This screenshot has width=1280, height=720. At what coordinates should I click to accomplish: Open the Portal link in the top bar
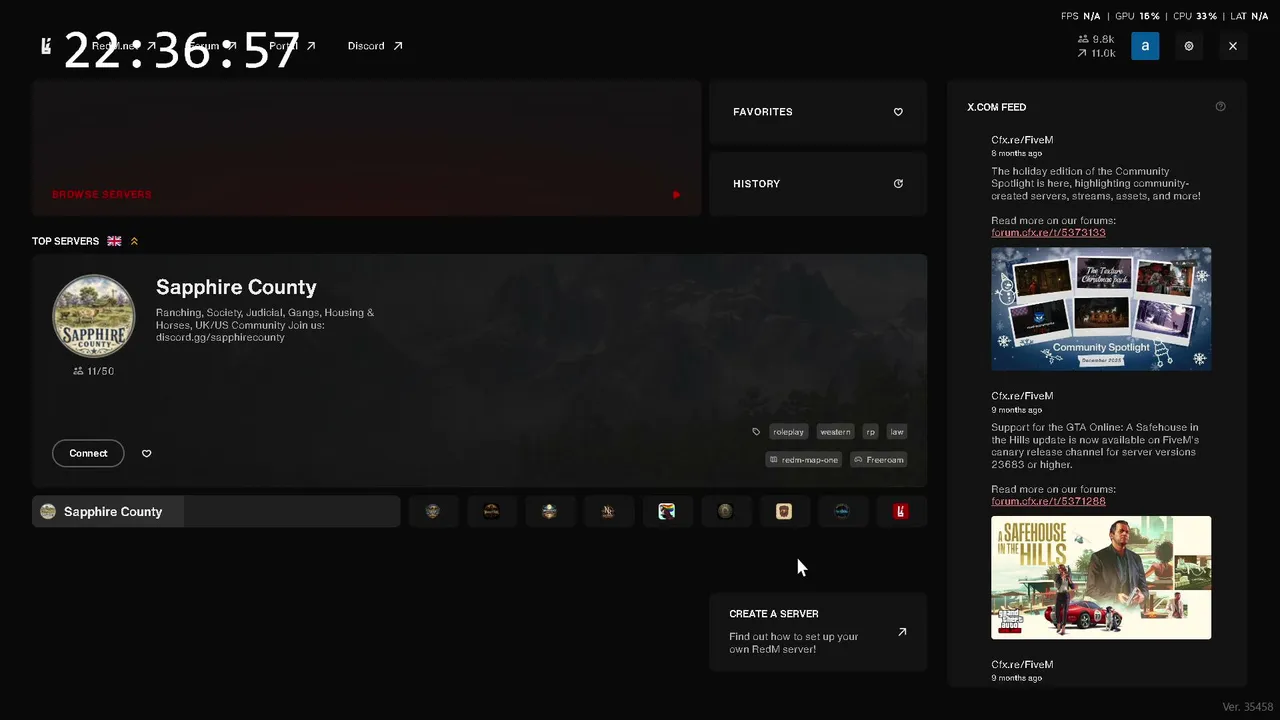292,46
